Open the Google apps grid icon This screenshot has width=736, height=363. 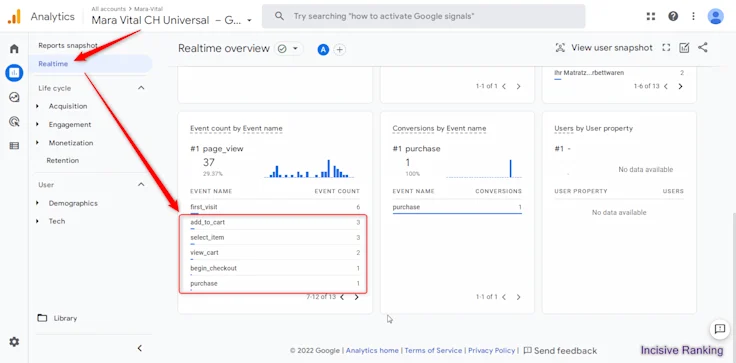(x=651, y=16)
